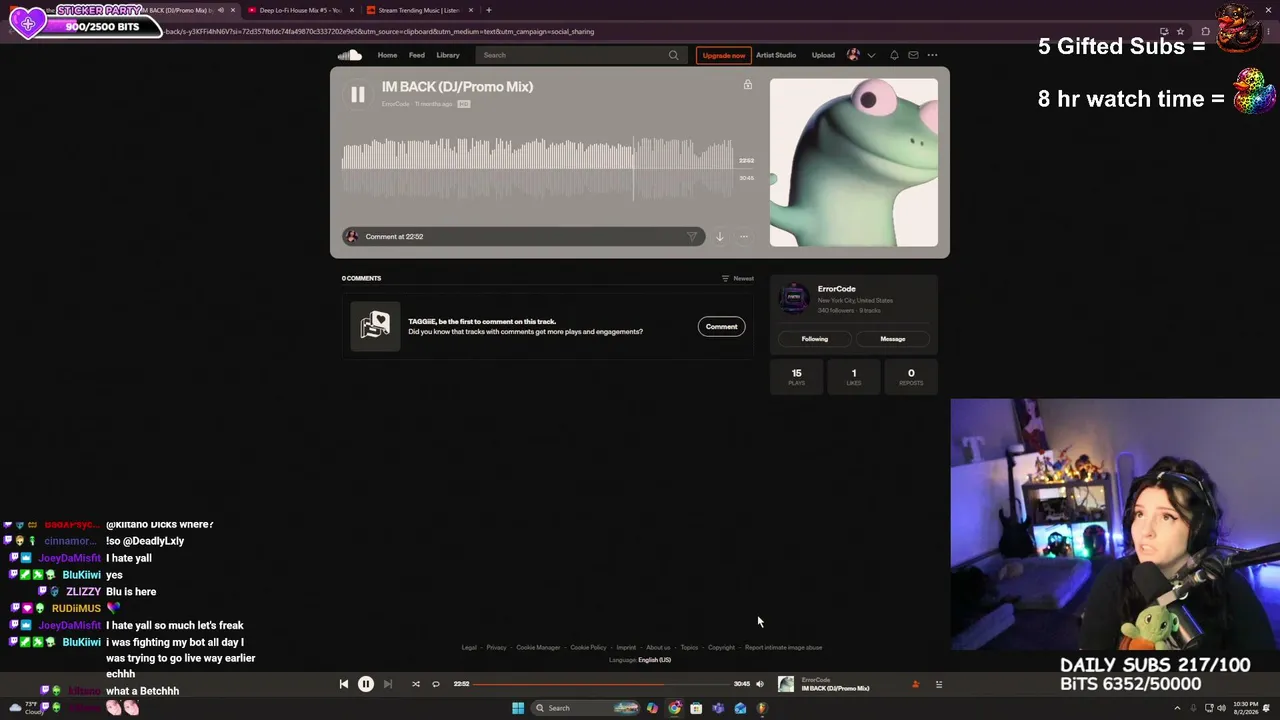Image resolution: width=1280 pixels, height=720 pixels.
Task: Click the Upgrade now button
Action: pos(723,55)
